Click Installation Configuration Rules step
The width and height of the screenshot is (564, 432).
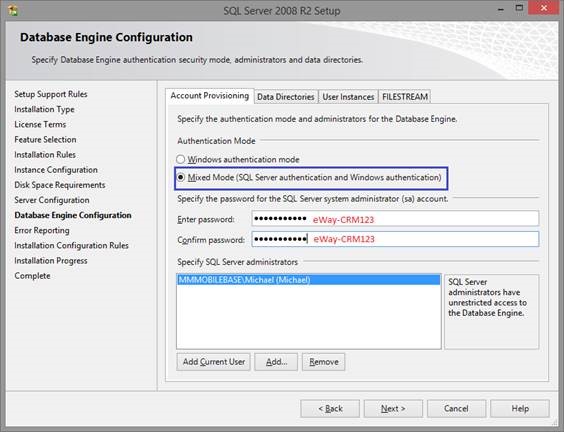[x=71, y=245]
